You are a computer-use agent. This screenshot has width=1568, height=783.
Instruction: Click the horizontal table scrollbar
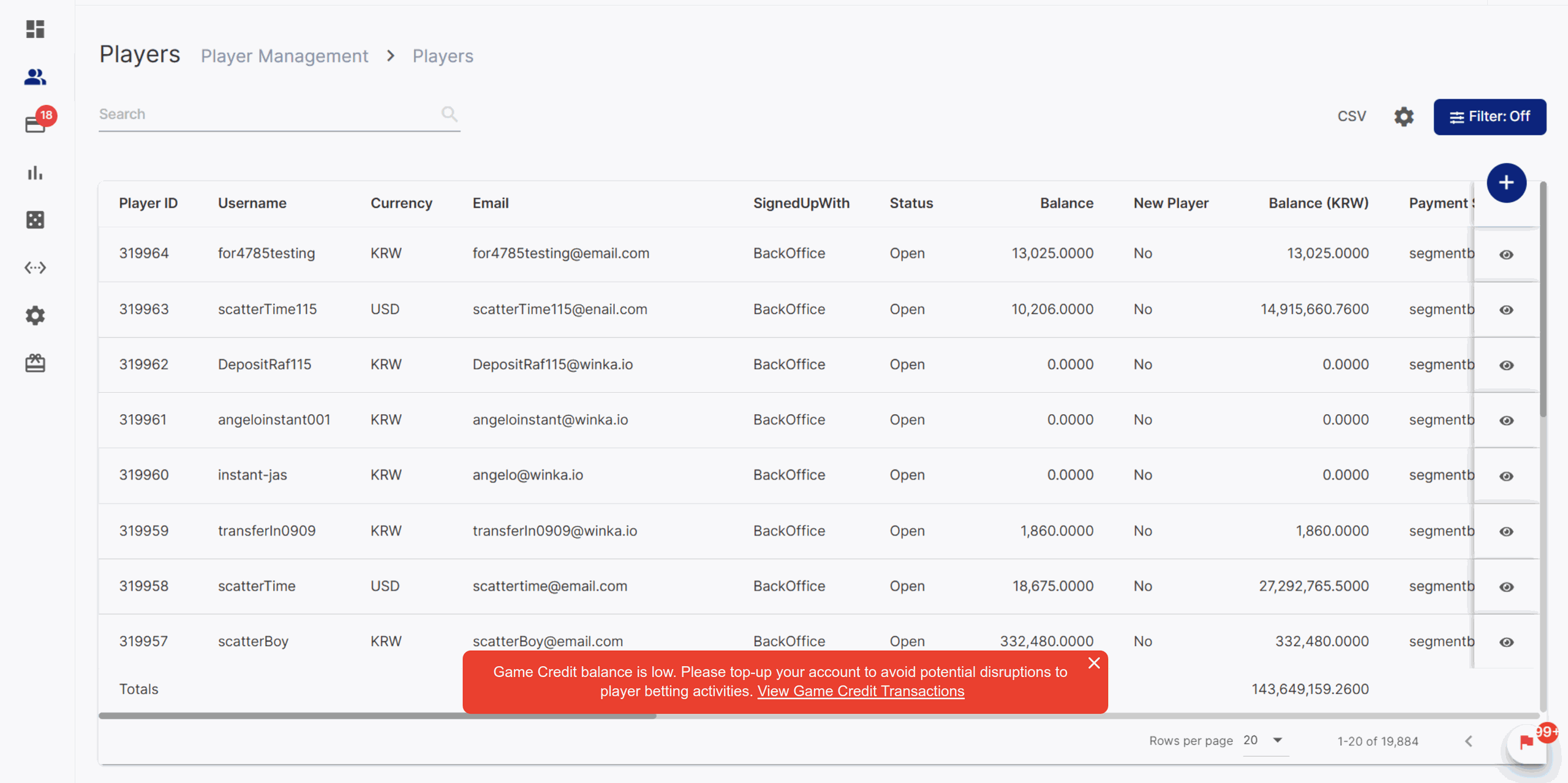[377, 716]
